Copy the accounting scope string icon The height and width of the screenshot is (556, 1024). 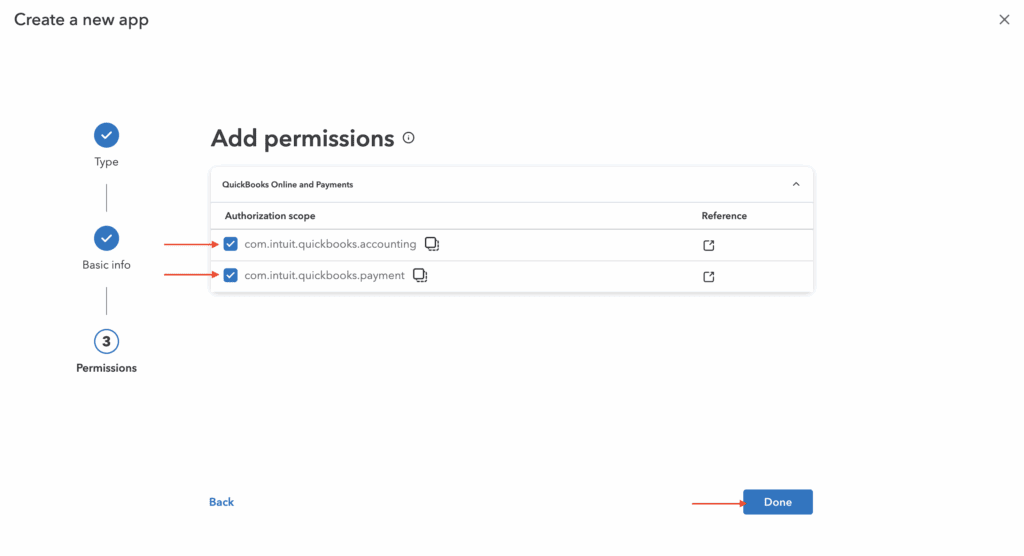coord(432,244)
